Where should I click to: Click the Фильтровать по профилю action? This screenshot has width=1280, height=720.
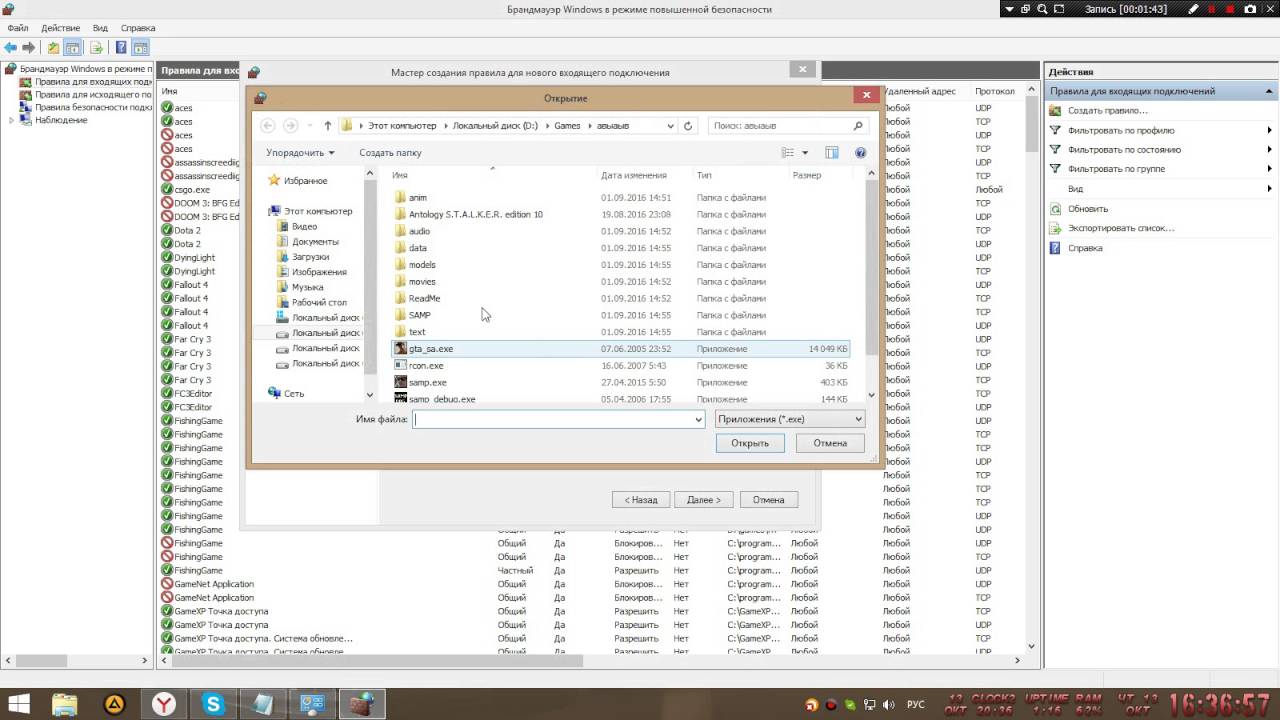[x=1121, y=130]
